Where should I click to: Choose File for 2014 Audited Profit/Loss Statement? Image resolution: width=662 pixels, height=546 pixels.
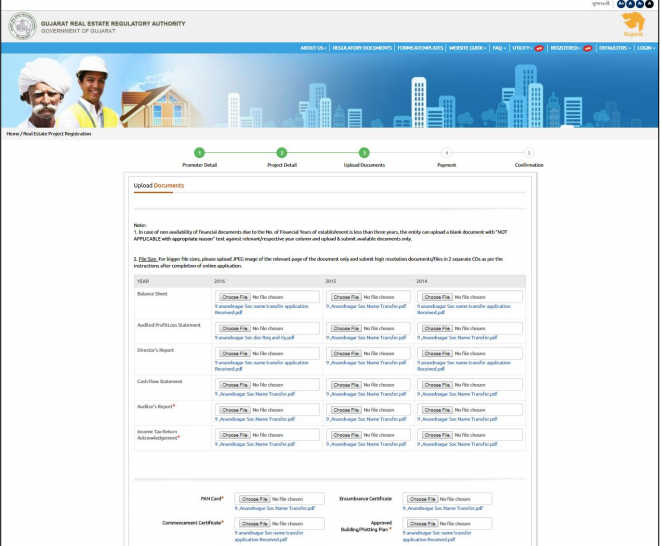[x=437, y=329]
